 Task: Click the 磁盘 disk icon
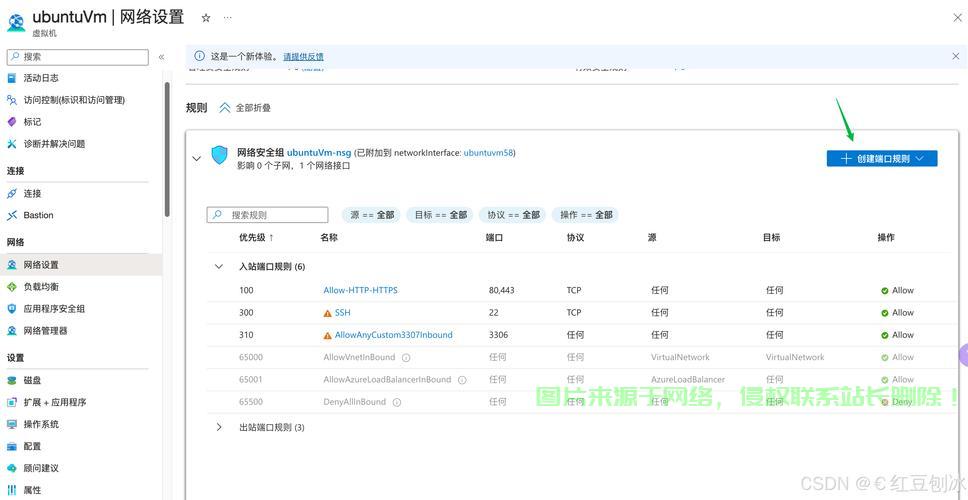pyautogui.click(x=12, y=380)
